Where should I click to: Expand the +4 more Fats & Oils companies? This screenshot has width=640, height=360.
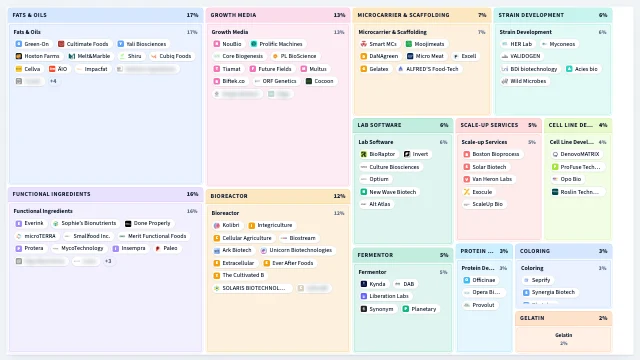(x=53, y=81)
